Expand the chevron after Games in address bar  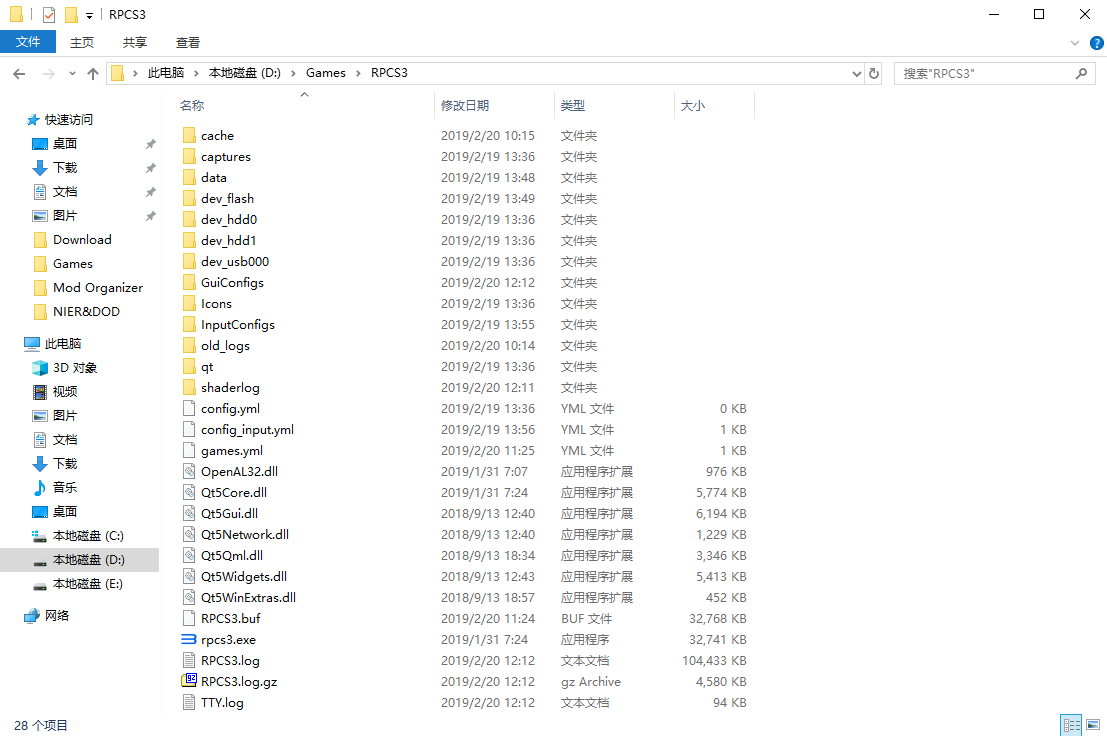point(358,73)
